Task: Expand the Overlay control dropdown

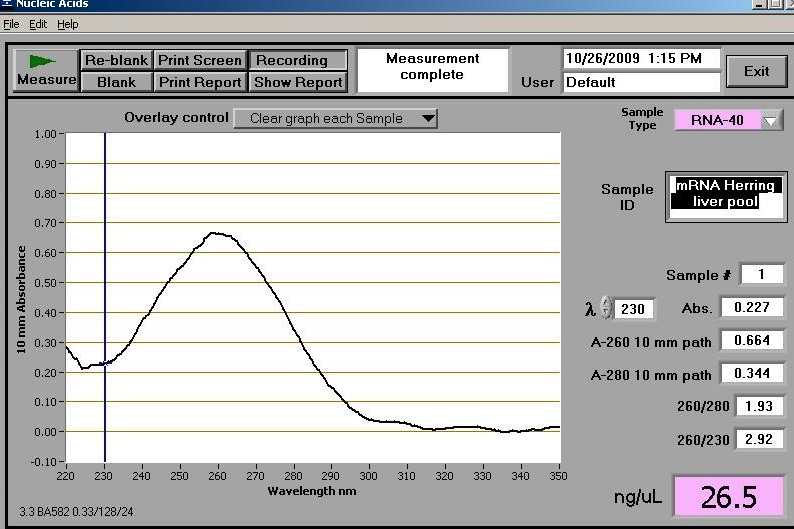Action: pyautogui.click(x=336, y=118)
